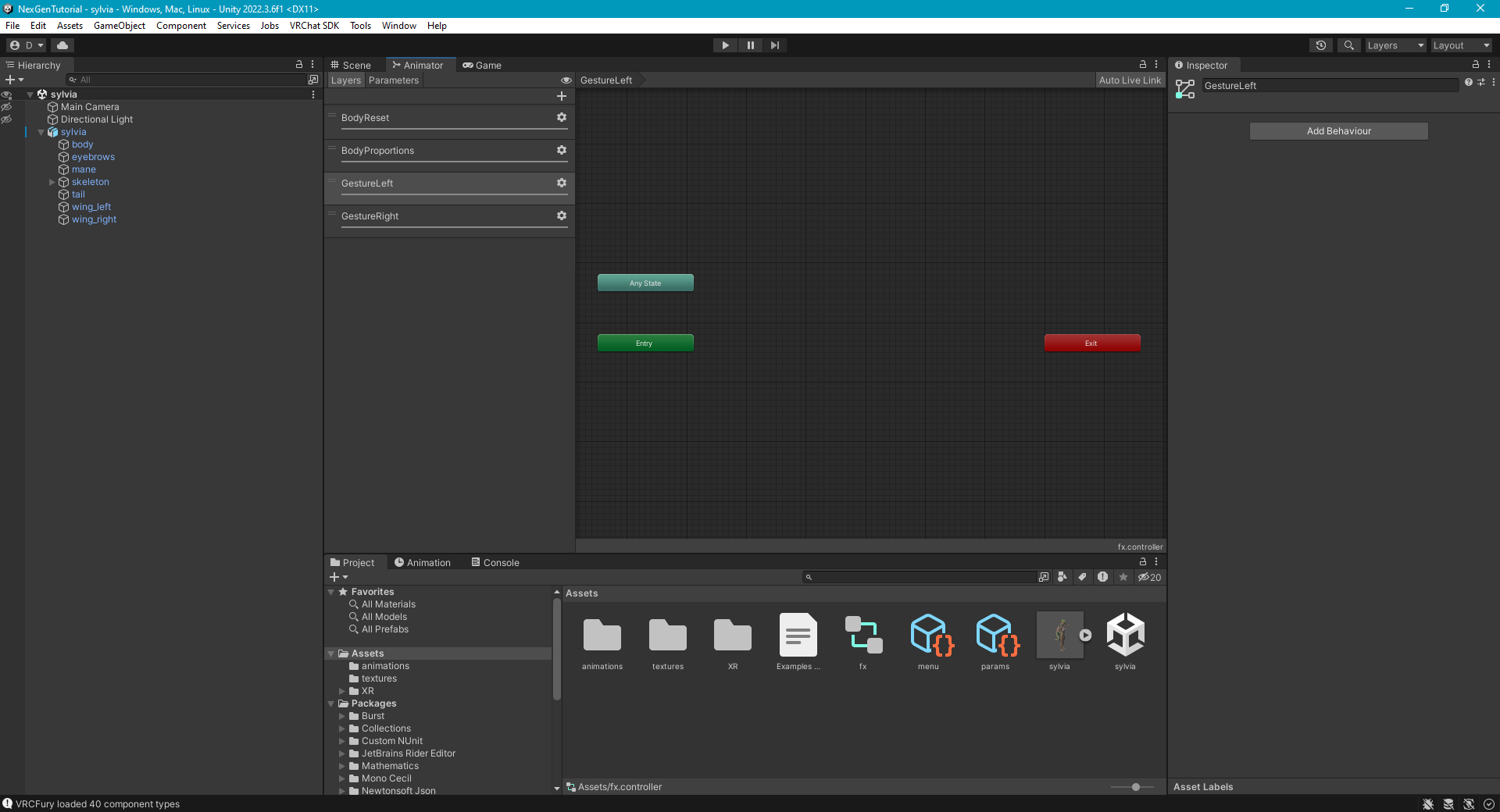The width and height of the screenshot is (1500, 812).
Task: Click the Add Behaviour button
Action: pos(1338,131)
